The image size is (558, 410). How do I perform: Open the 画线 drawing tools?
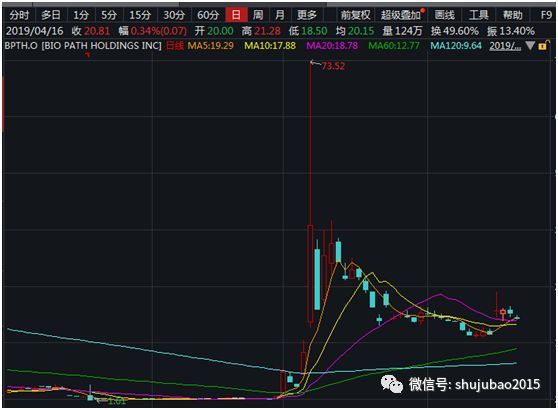[x=444, y=15]
